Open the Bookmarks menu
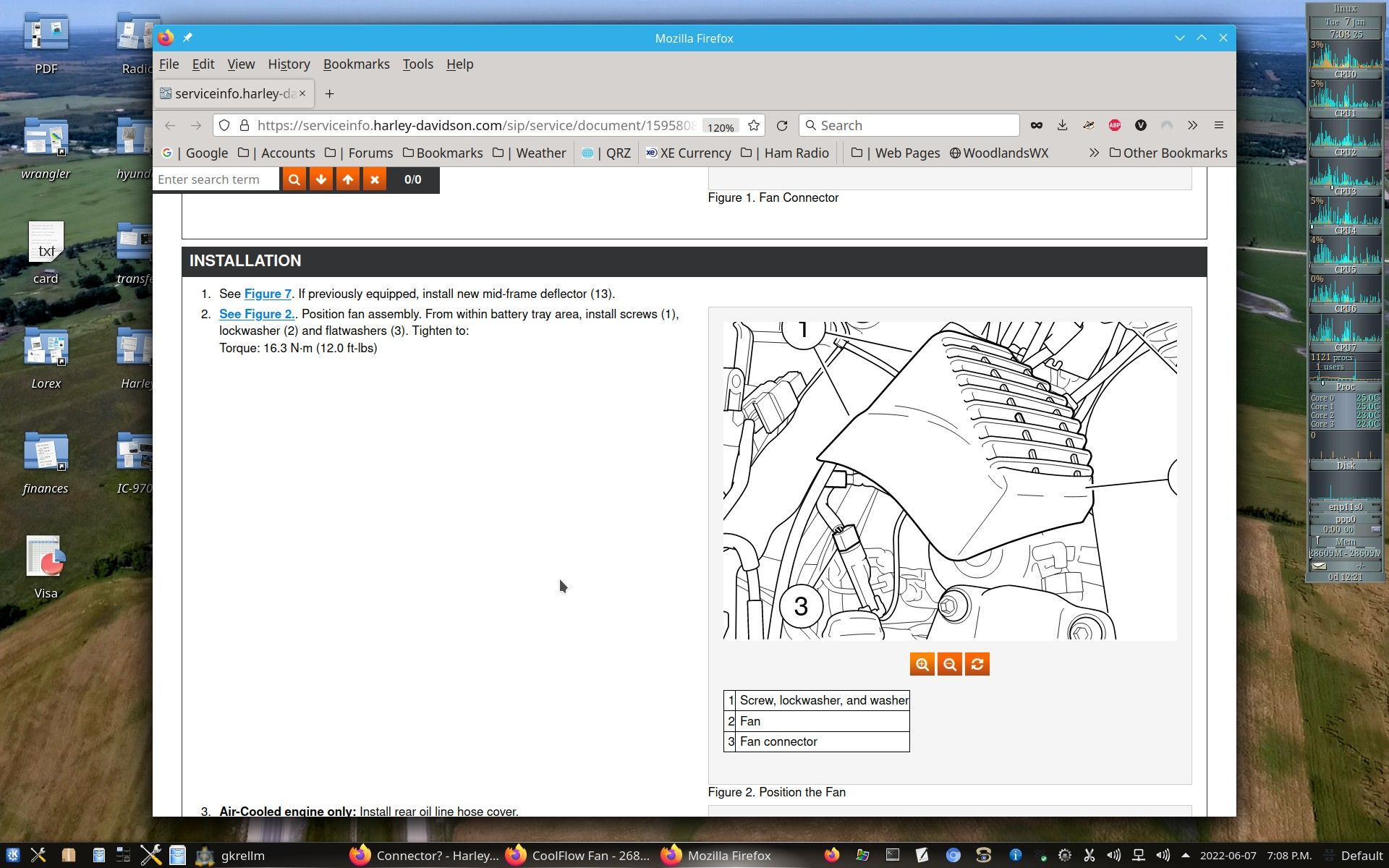The width and height of the screenshot is (1389, 868). pos(356,64)
